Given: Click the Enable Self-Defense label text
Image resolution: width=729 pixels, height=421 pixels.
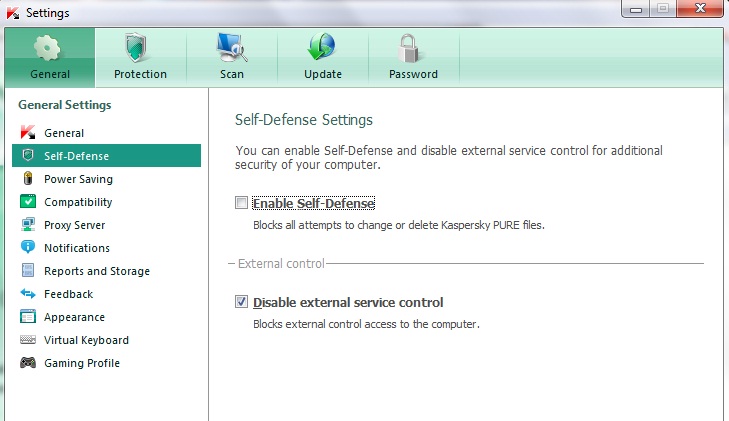Looking at the screenshot, I should (x=314, y=204).
